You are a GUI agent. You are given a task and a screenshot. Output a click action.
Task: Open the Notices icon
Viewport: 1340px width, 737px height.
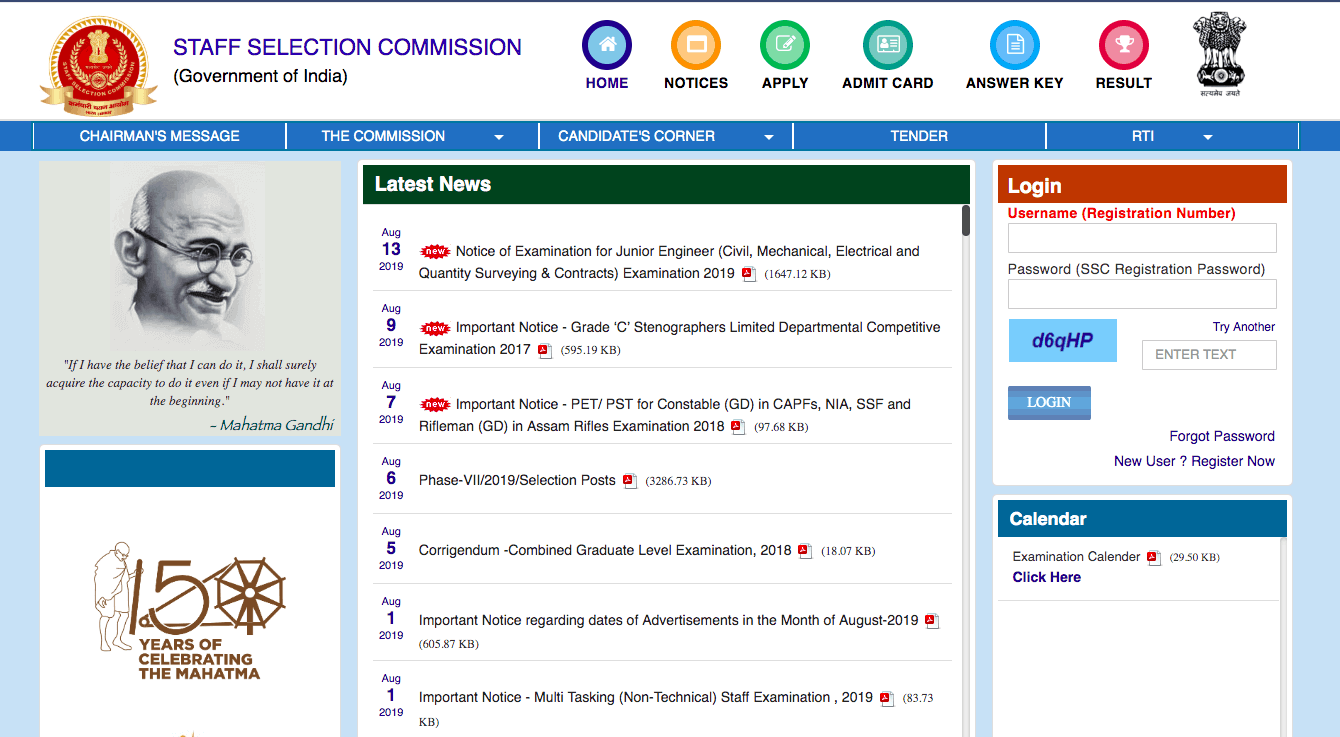(696, 45)
